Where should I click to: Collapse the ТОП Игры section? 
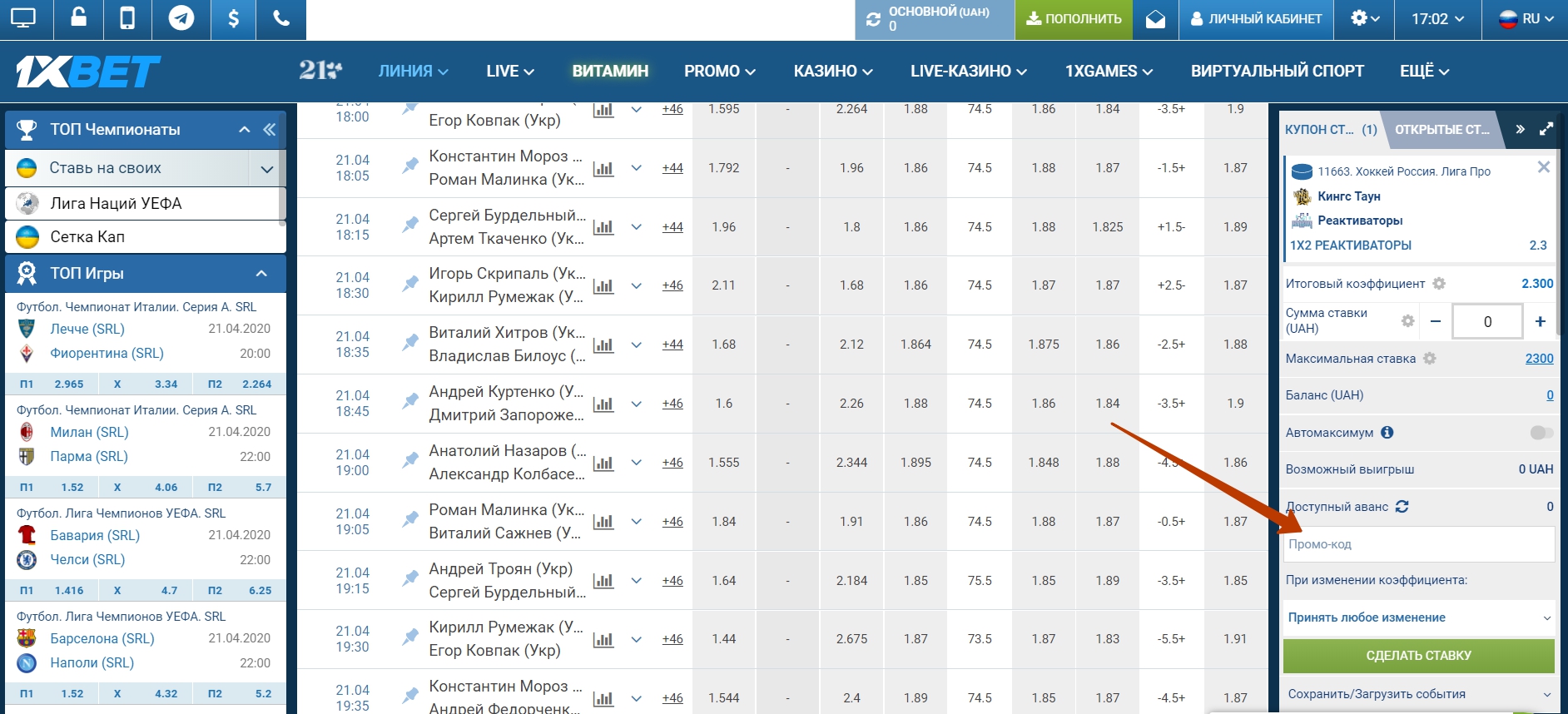click(261, 274)
